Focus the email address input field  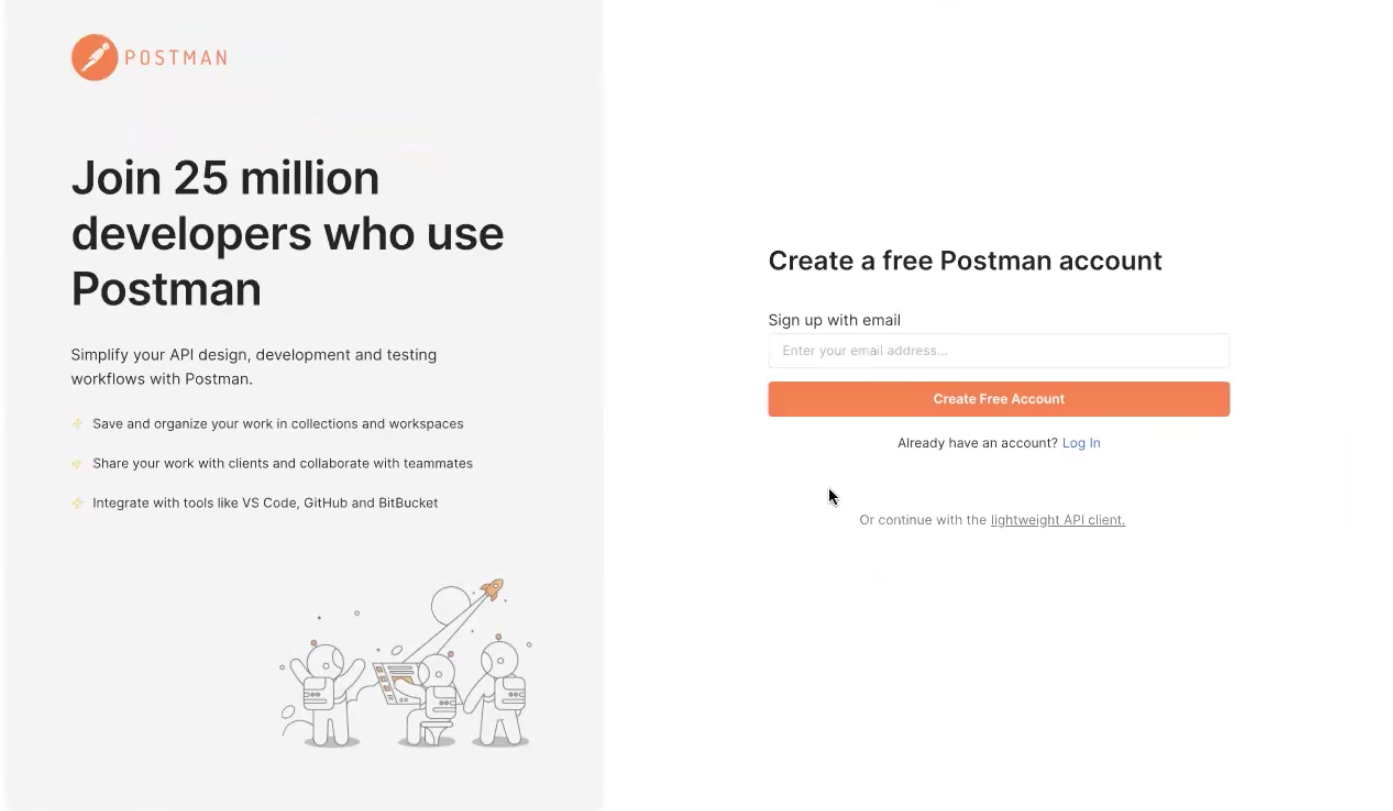(999, 351)
